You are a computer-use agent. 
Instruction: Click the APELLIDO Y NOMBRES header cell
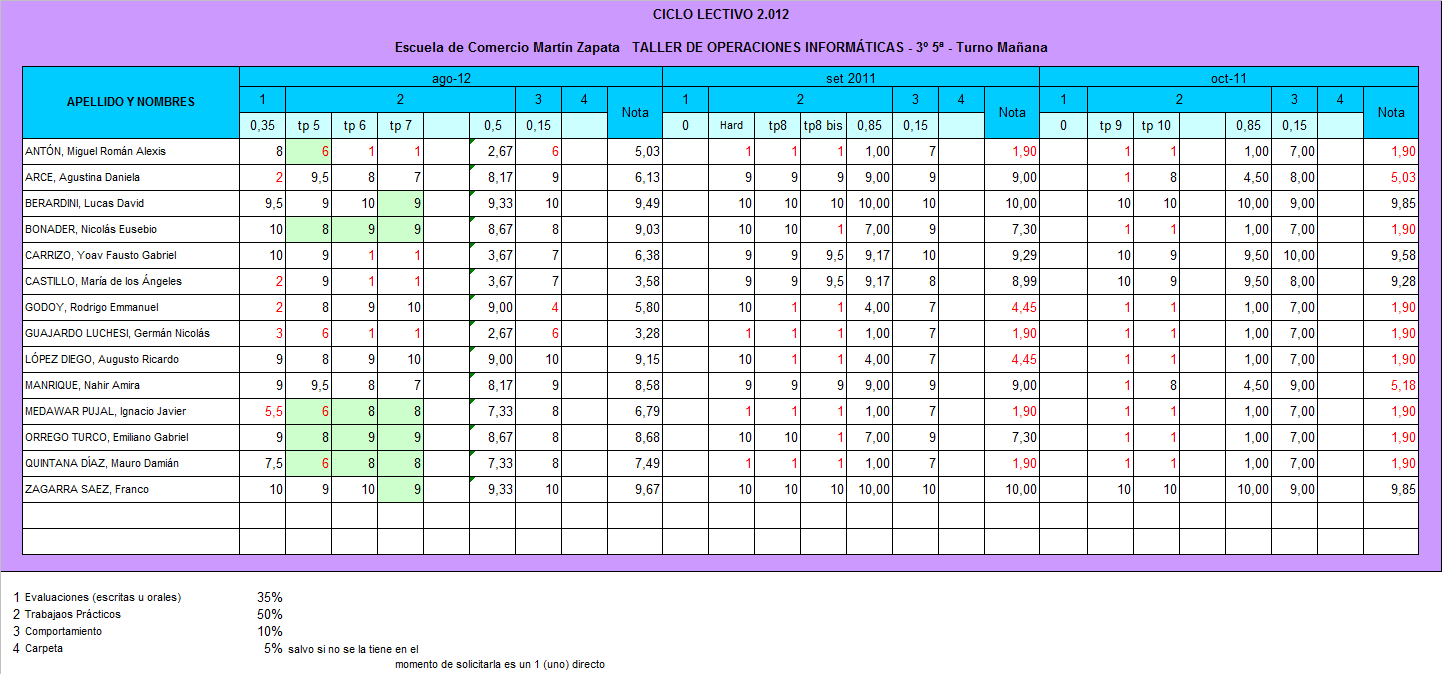(130, 102)
